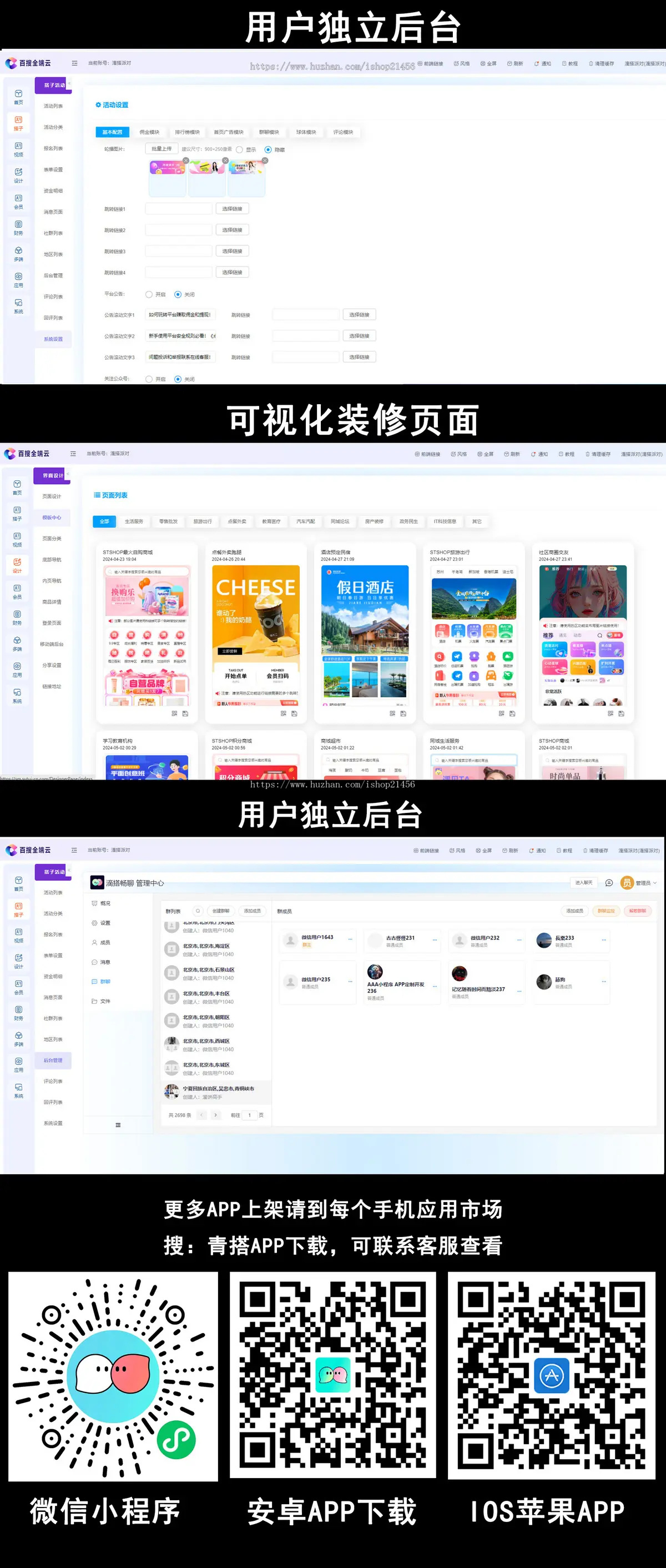This screenshot has height=1568, width=666.
Task: Open 模板中心 in 界面设计 submenu
Action: coord(52,517)
